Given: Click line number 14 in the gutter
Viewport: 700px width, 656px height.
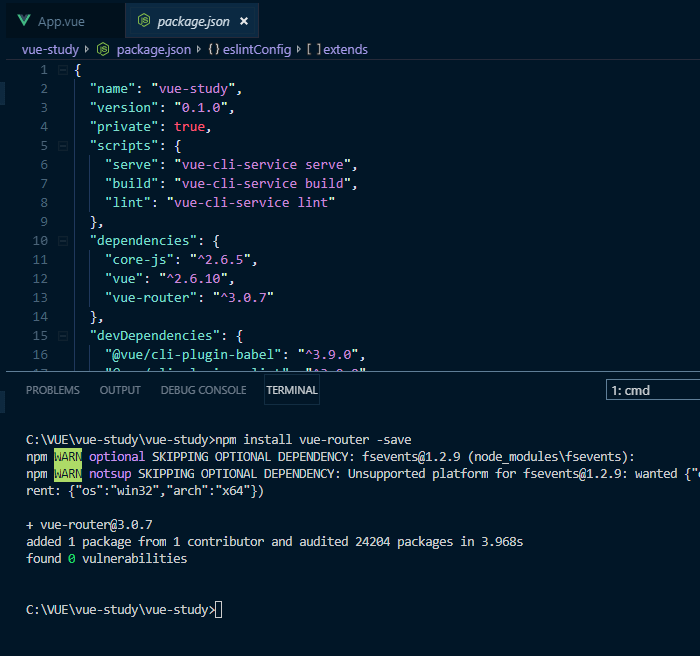Looking at the screenshot, I should pyautogui.click(x=40, y=317).
